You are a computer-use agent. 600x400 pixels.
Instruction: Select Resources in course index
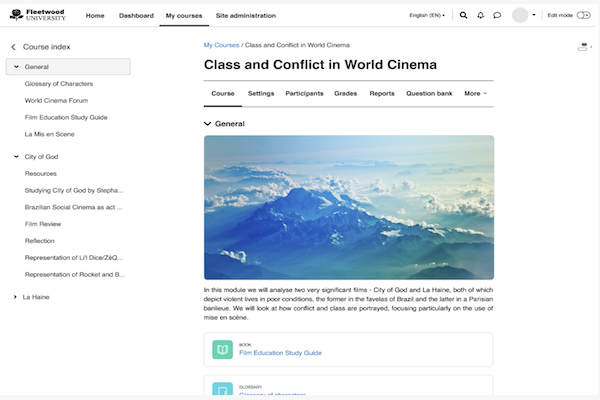[x=41, y=174]
